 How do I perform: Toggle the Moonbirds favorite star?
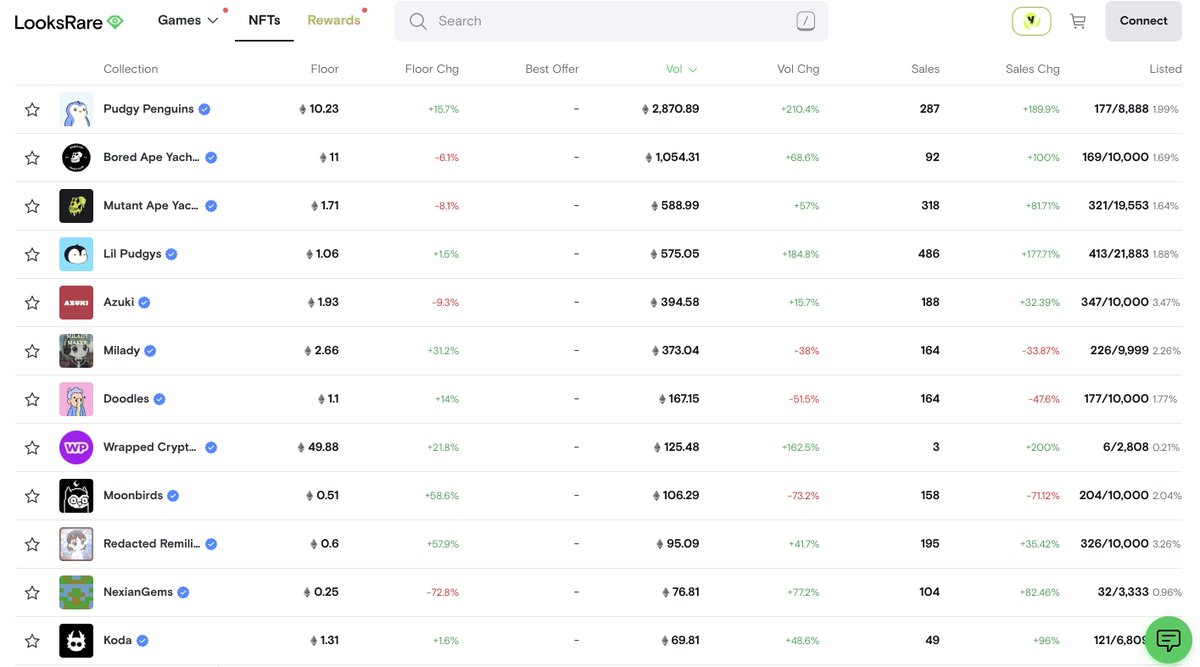[x=32, y=496]
